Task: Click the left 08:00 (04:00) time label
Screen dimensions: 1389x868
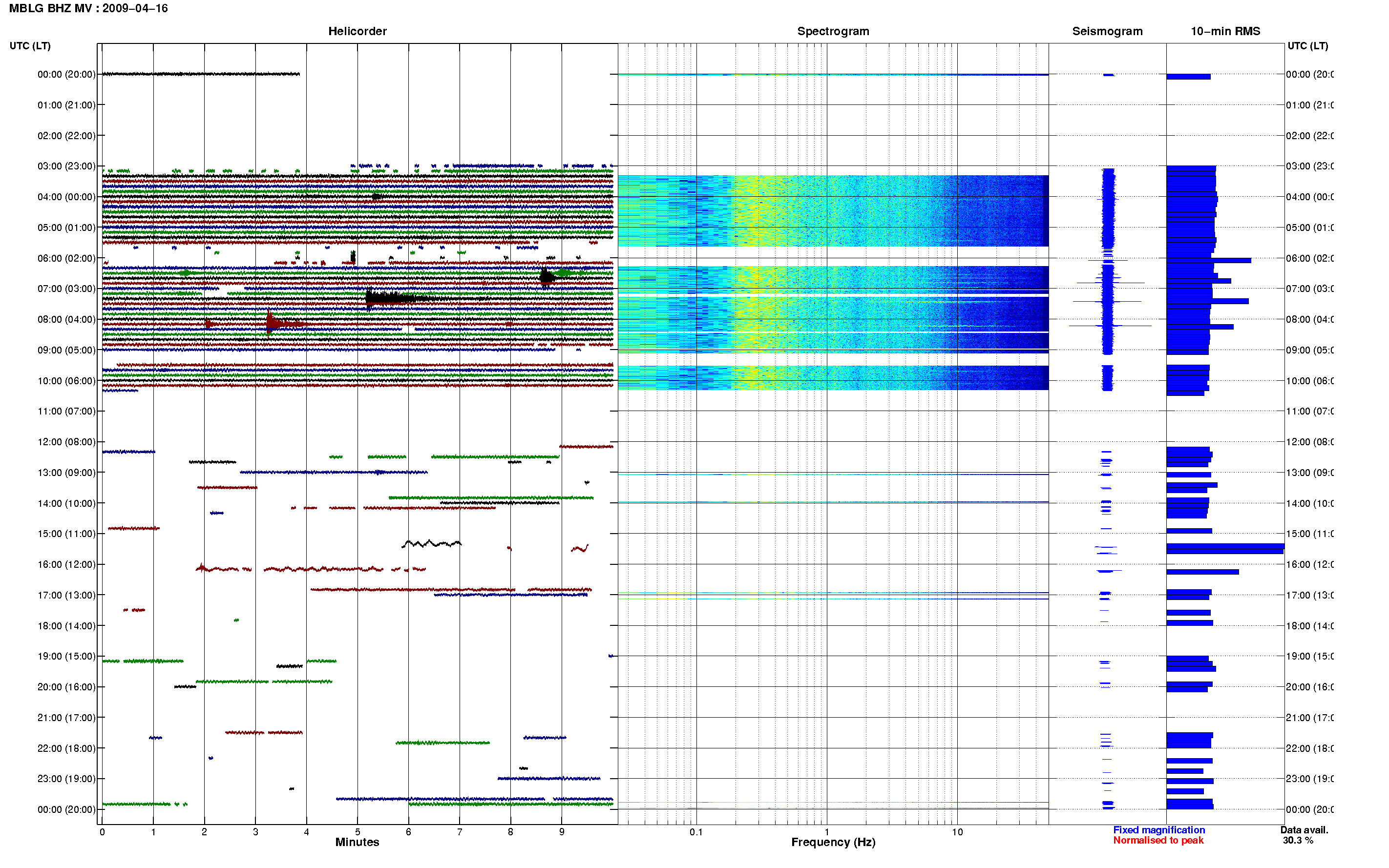Action: click(x=66, y=319)
